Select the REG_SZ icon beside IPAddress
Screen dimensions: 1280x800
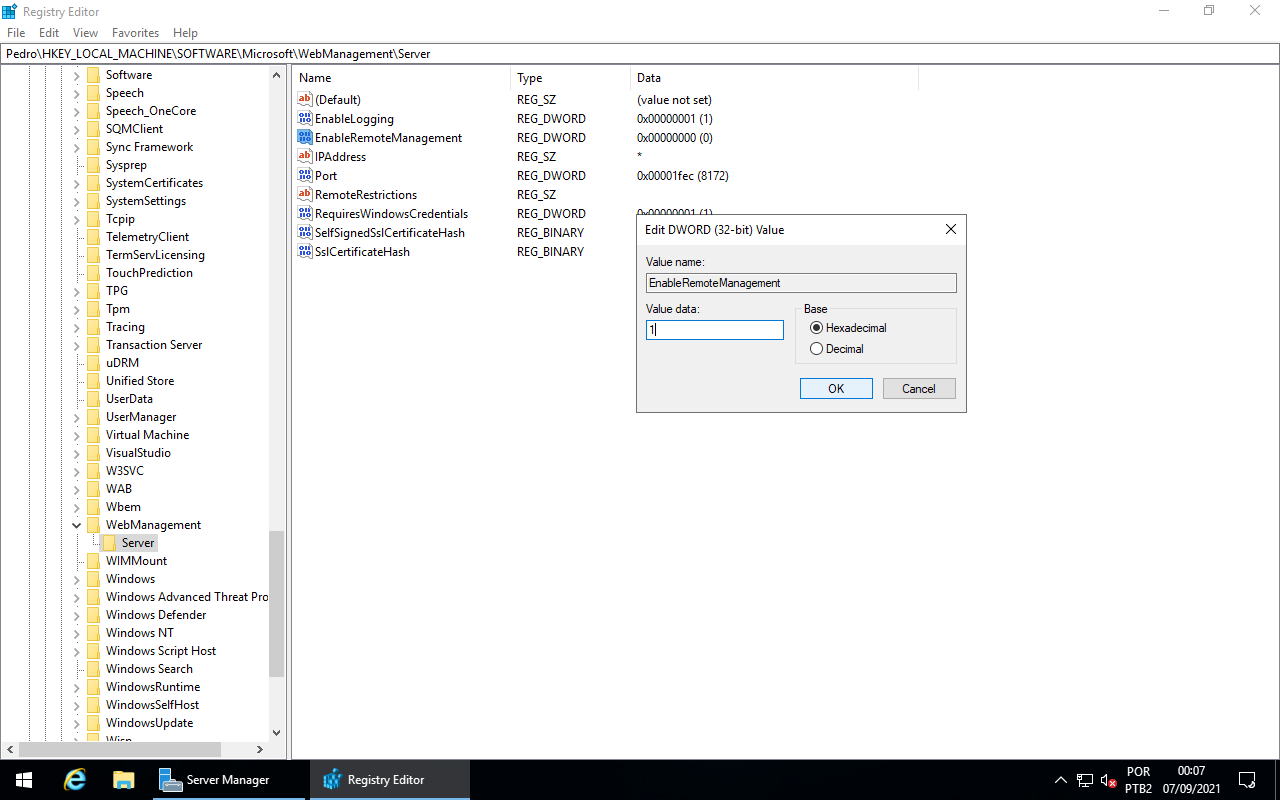[x=305, y=156]
